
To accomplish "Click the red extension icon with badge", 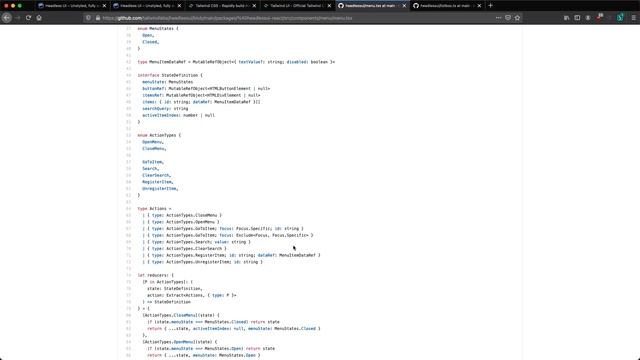I will pos(599,18).
